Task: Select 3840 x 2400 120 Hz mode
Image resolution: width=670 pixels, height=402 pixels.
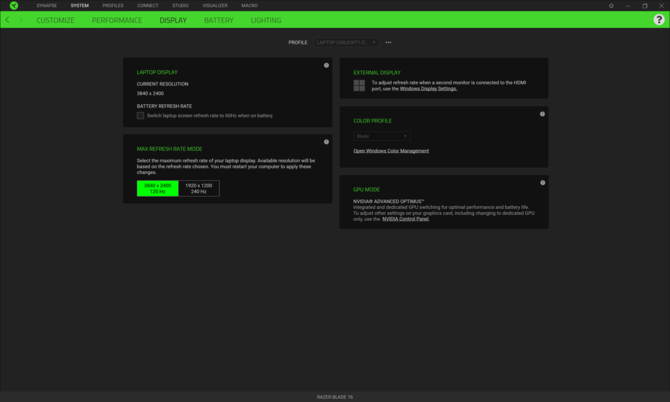Action: [158, 188]
